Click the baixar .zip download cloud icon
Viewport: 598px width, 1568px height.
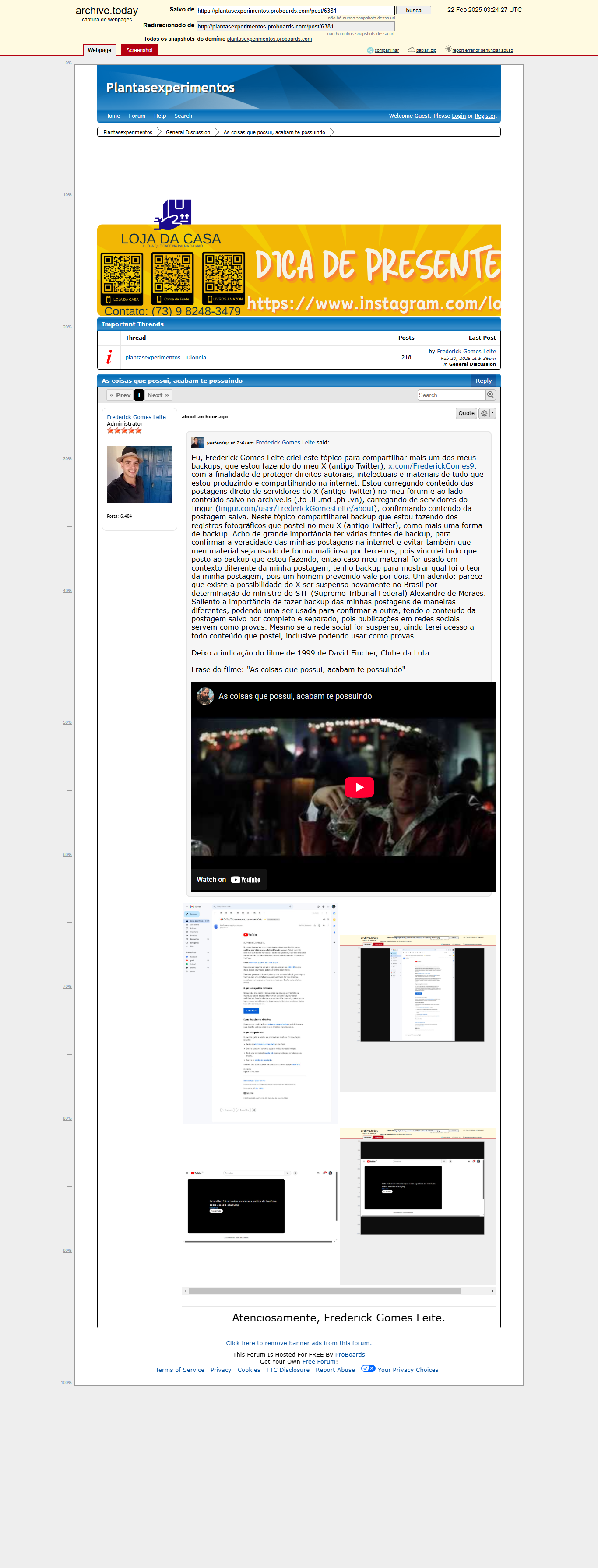pos(411,50)
